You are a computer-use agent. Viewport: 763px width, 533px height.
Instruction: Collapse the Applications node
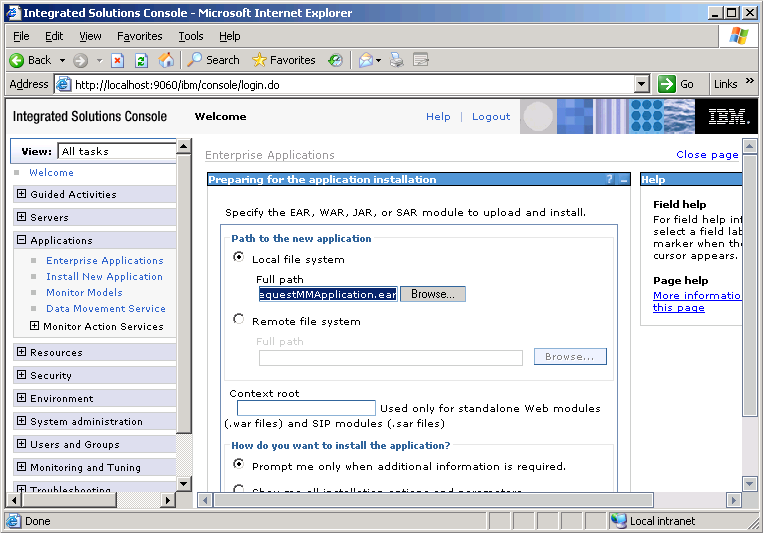[21, 239]
